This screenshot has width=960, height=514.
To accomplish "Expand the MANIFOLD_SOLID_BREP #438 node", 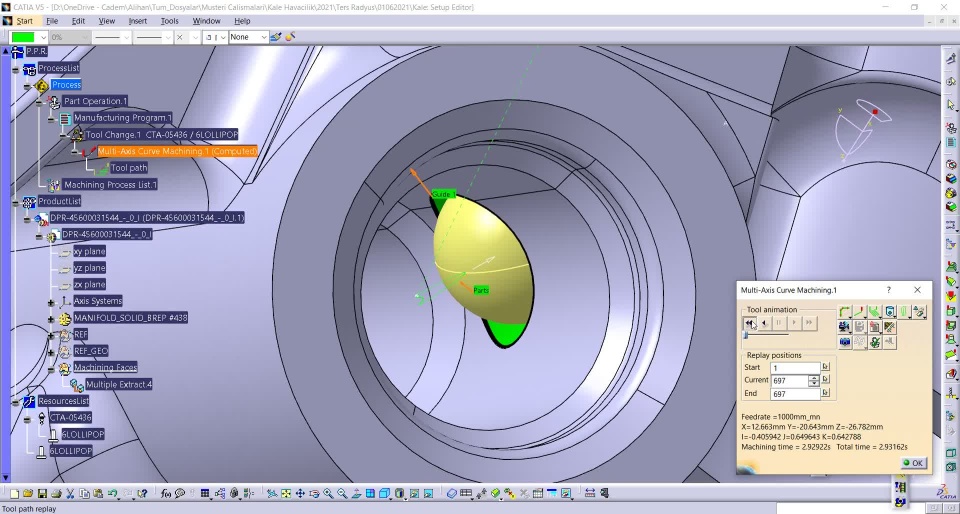I will (51, 319).
